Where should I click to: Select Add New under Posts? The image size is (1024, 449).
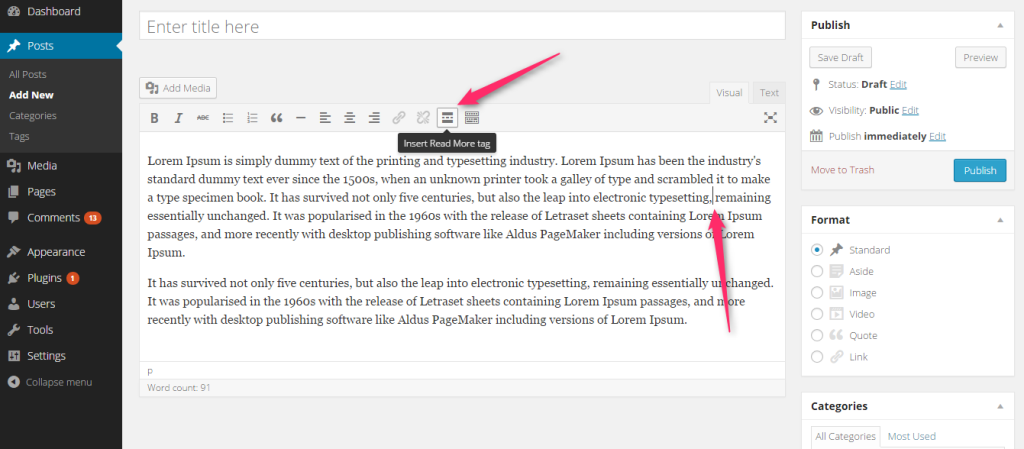coord(31,95)
